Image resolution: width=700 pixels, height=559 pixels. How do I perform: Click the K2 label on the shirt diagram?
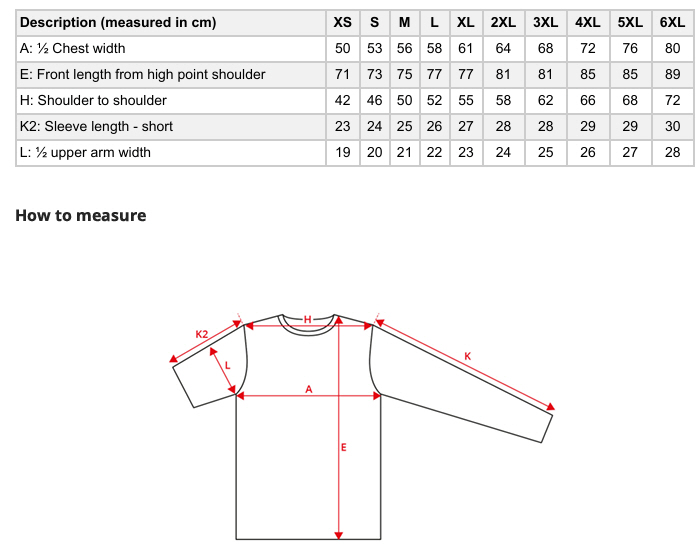click(x=201, y=334)
